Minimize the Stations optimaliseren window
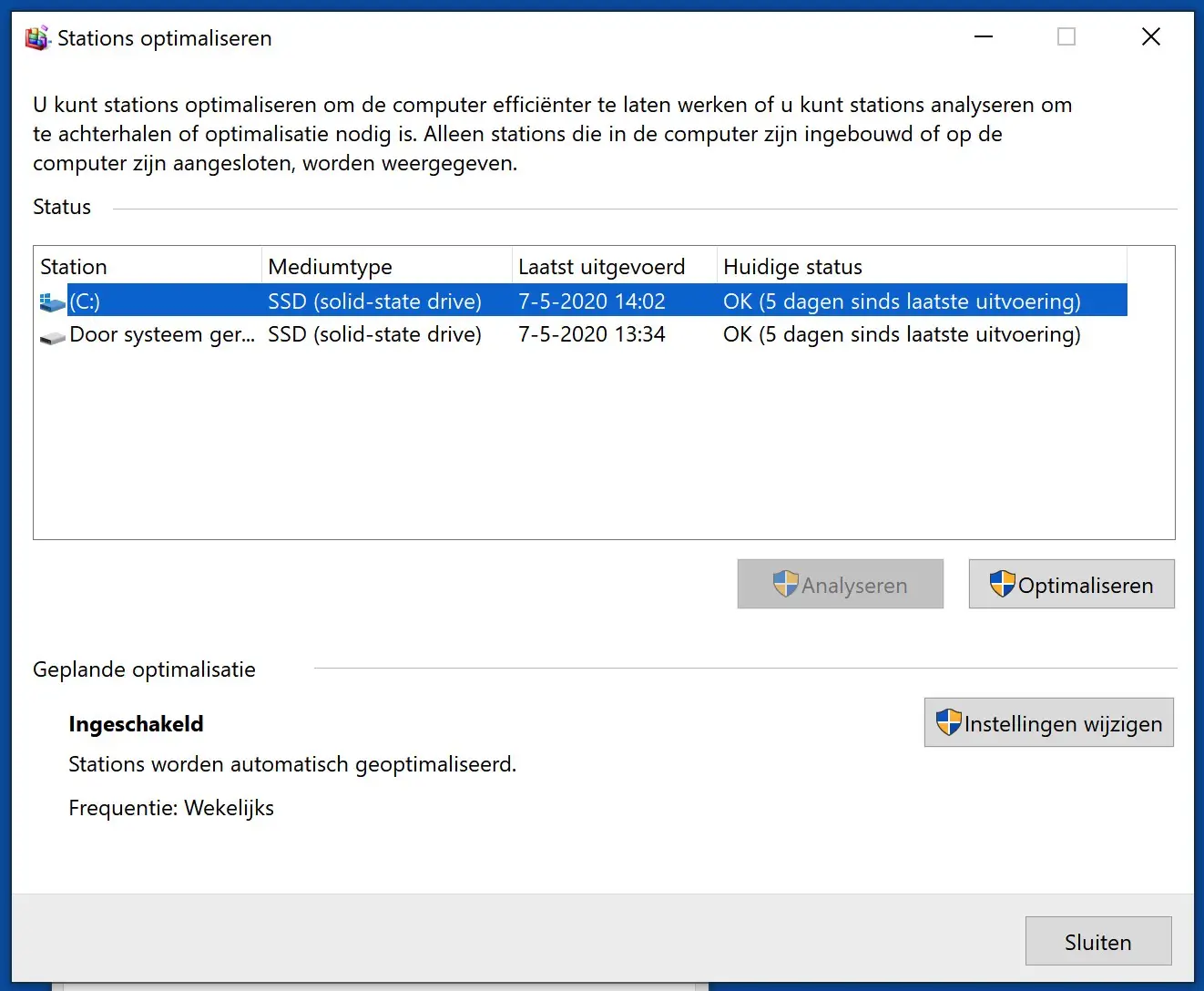1204x991 pixels. [x=984, y=37]
